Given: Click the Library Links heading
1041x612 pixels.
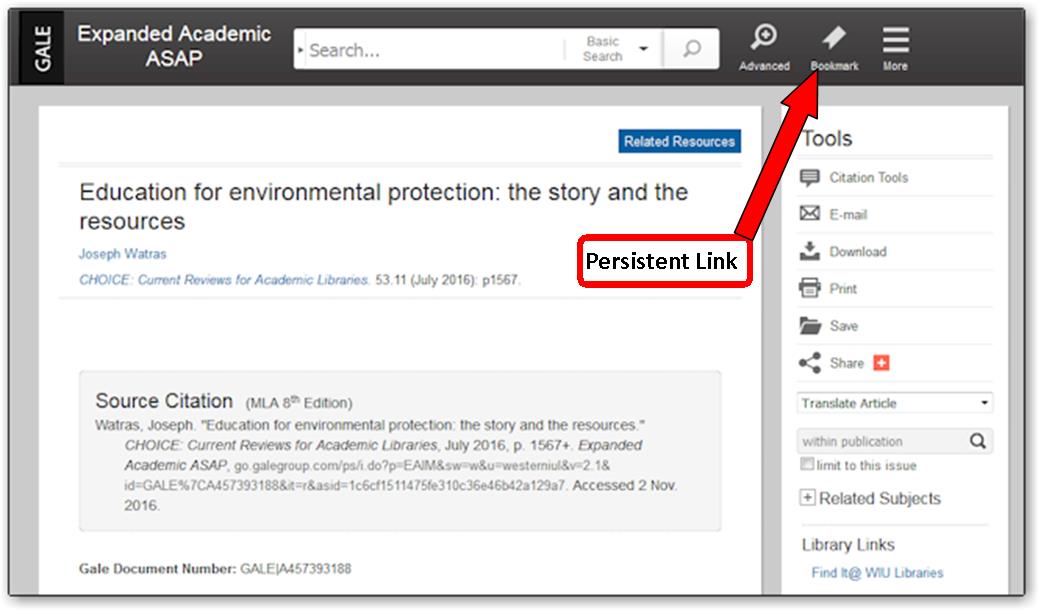Looking at the screenshot, I should click(848, 544).
